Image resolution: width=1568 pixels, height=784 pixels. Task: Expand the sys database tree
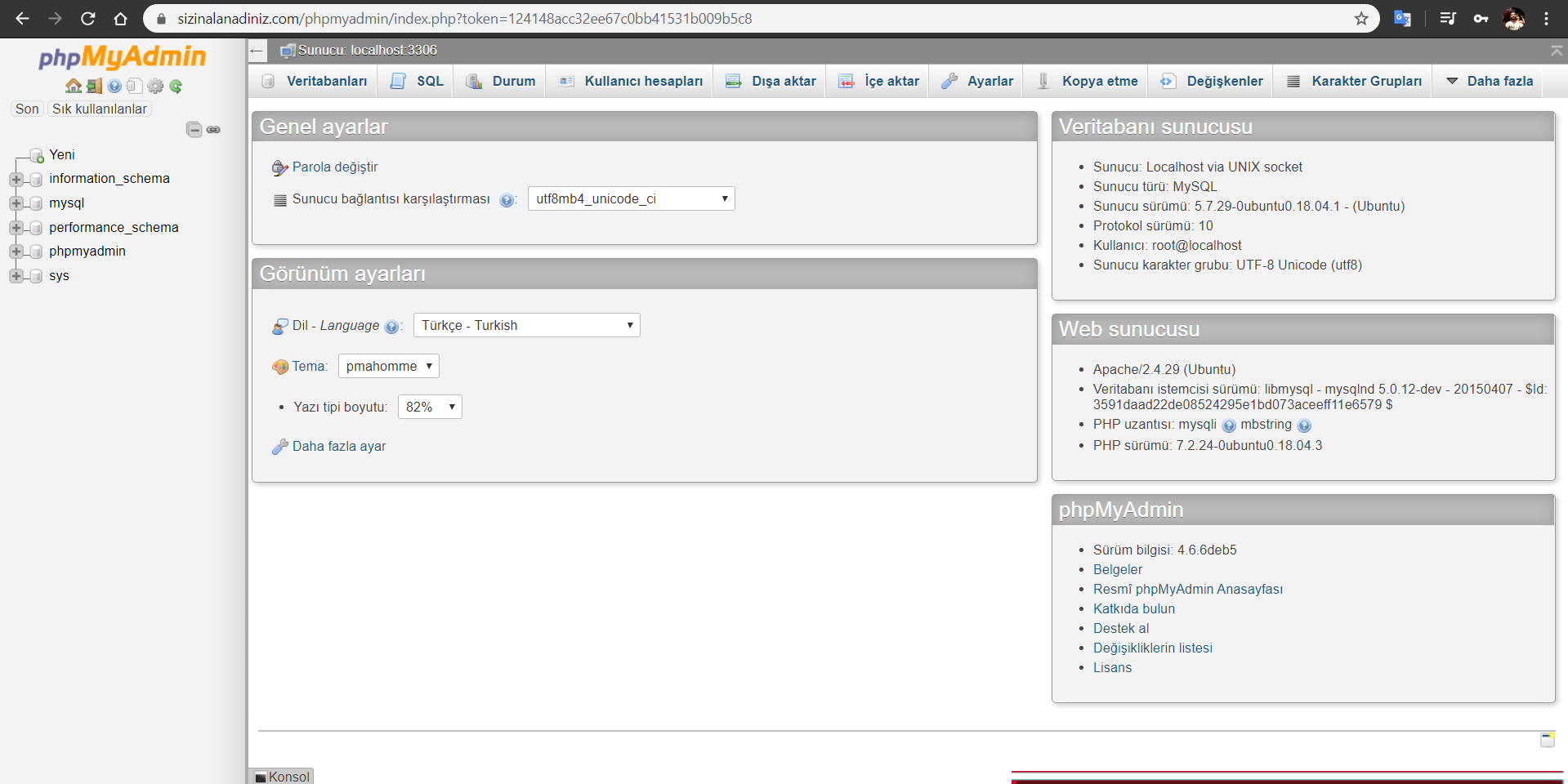16,275
